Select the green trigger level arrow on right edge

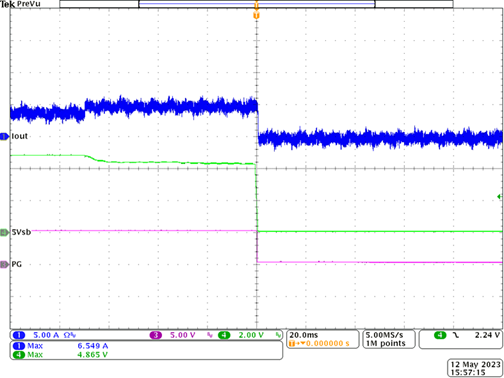(499, 197)
